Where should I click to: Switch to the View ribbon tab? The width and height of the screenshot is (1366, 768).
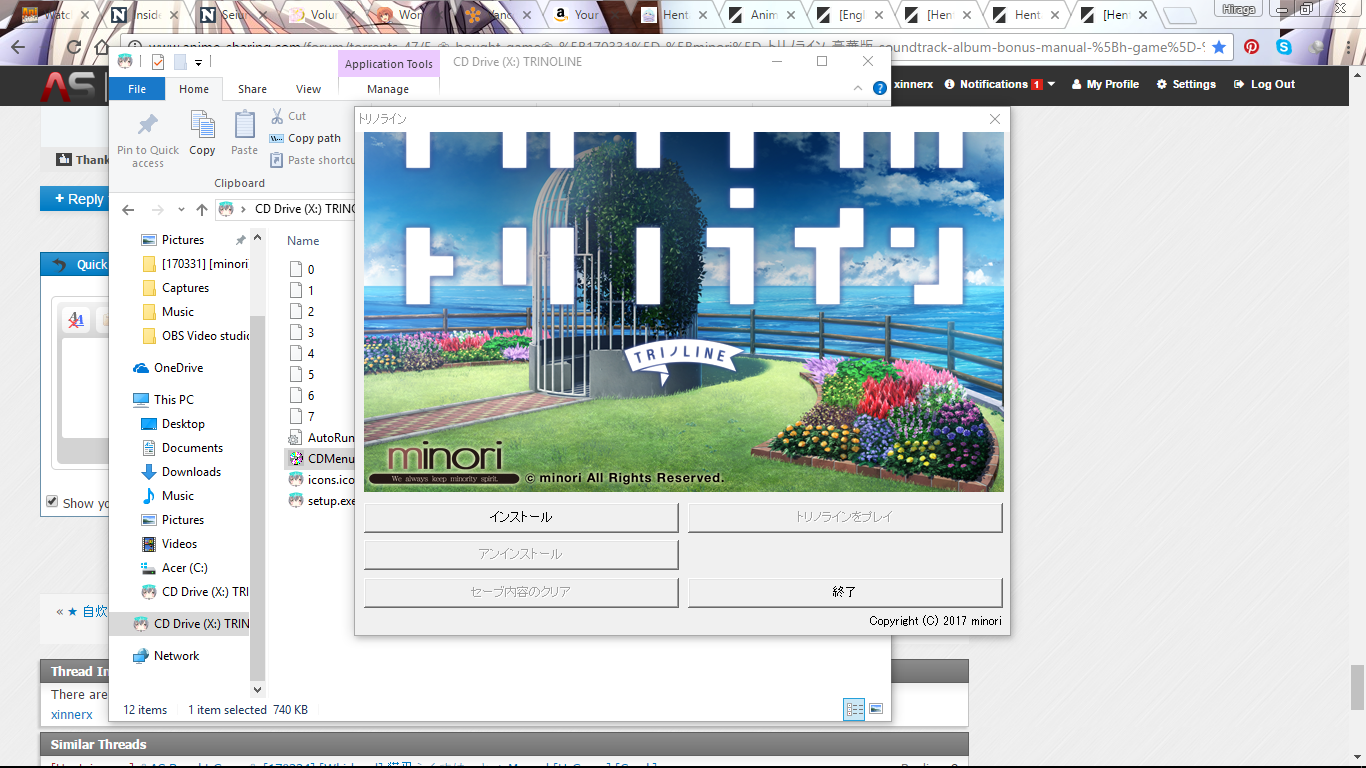click(309, 89)
